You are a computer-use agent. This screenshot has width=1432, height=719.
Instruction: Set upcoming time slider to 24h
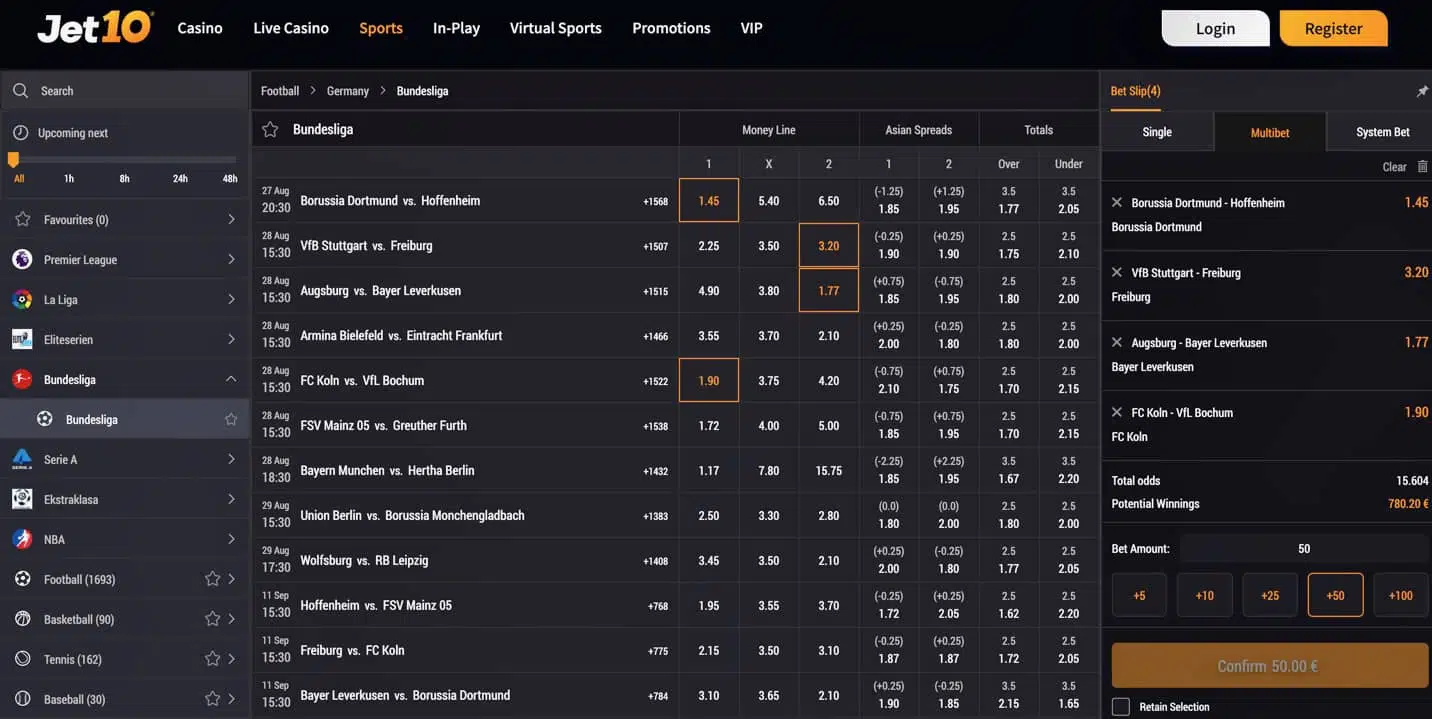coord(180,178)
